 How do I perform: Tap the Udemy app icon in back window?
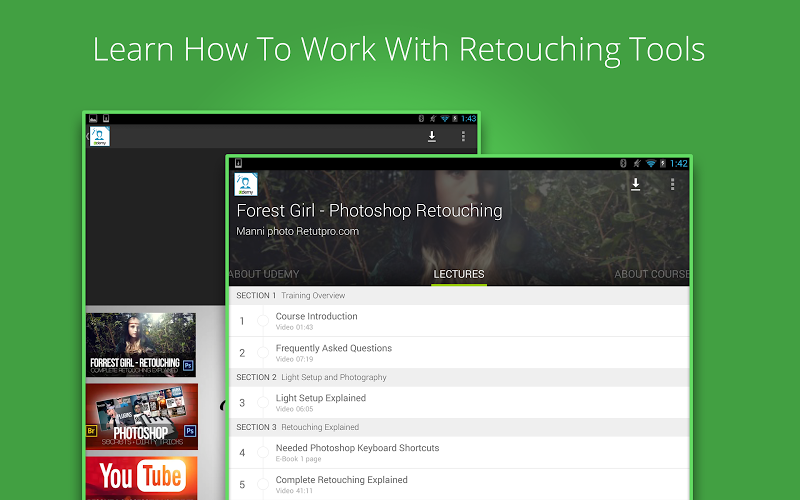click(99, 136)
